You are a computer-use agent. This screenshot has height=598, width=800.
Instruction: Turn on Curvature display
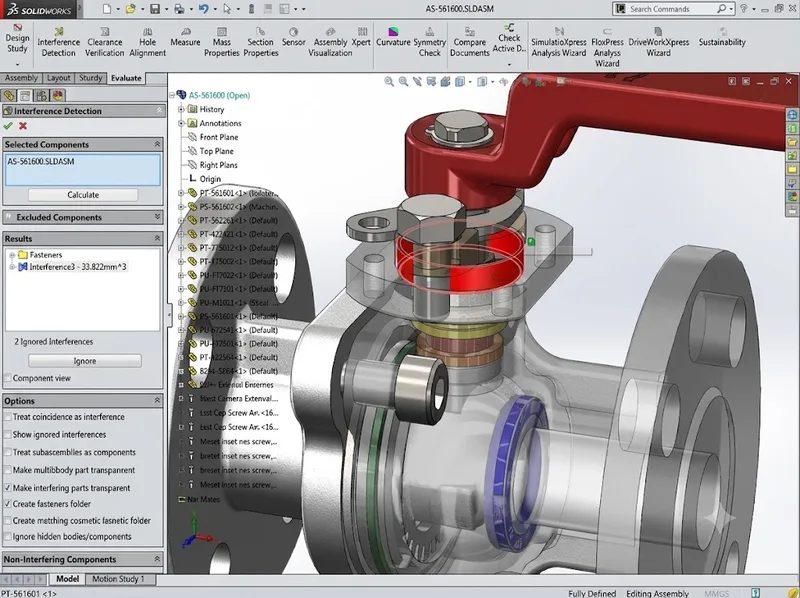[x=393, y=37]
